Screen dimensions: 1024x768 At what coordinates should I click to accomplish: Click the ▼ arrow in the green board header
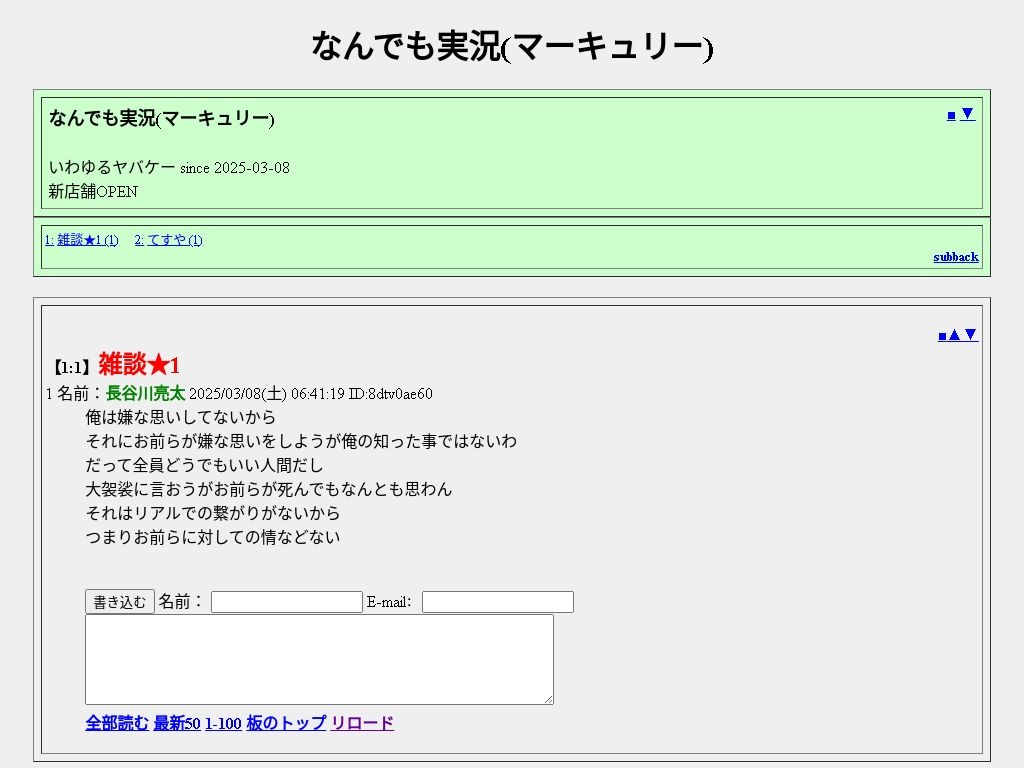pyautogui.click(x=967, y=114)
